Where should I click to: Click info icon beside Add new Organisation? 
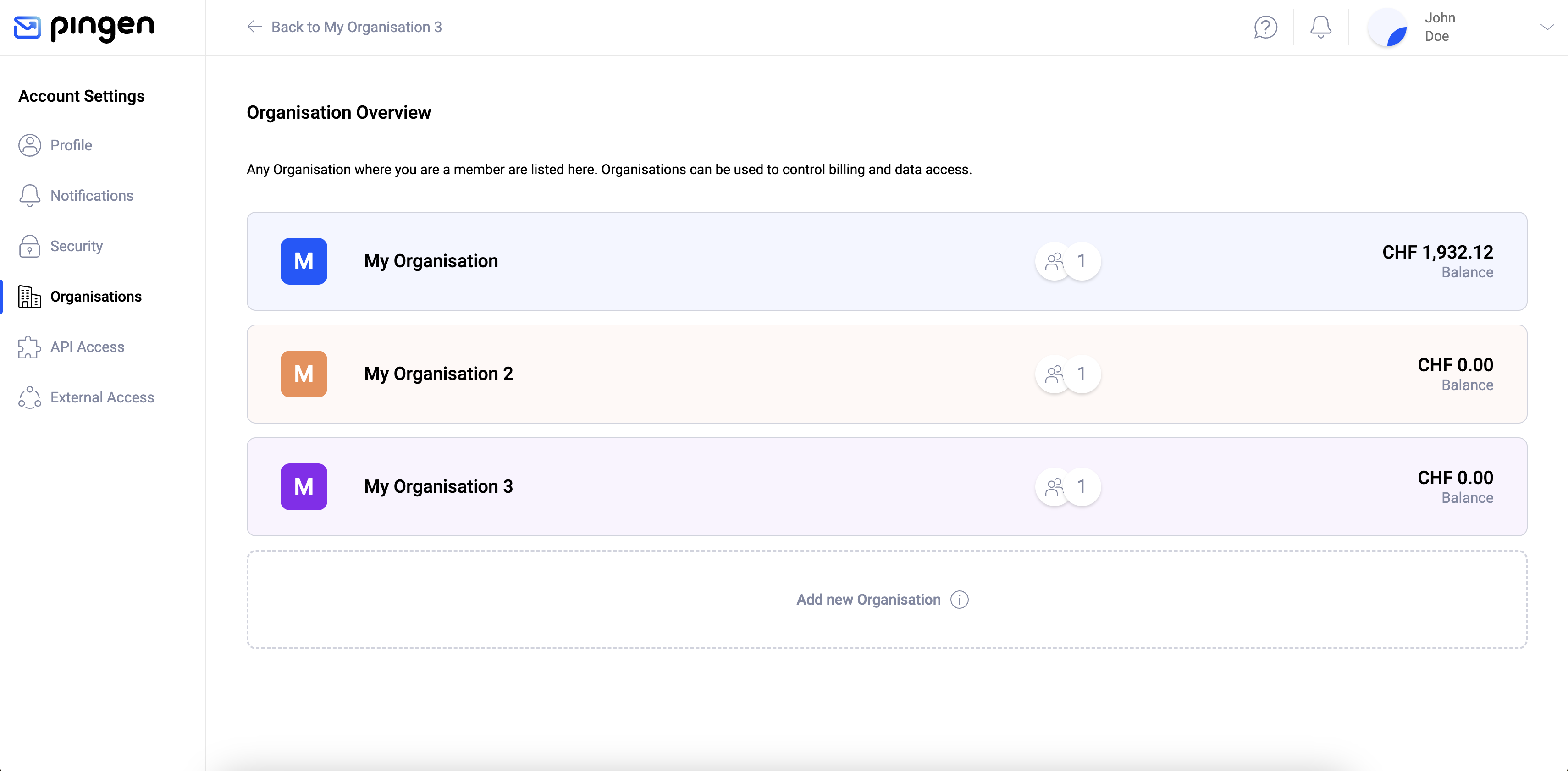click(959, 600)
